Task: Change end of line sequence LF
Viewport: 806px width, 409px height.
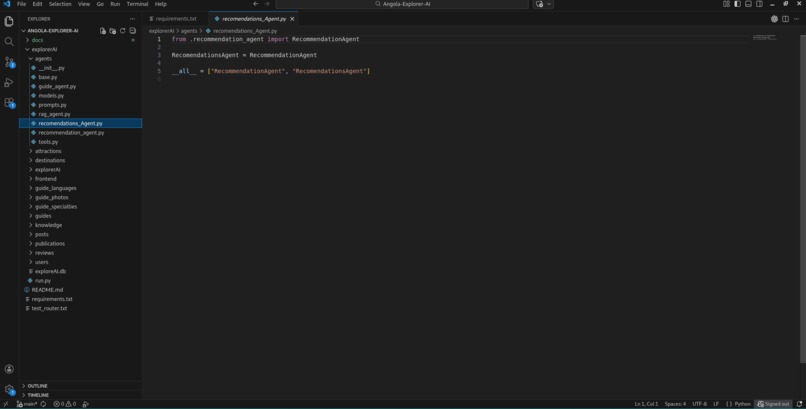Action: coord(716,404)
